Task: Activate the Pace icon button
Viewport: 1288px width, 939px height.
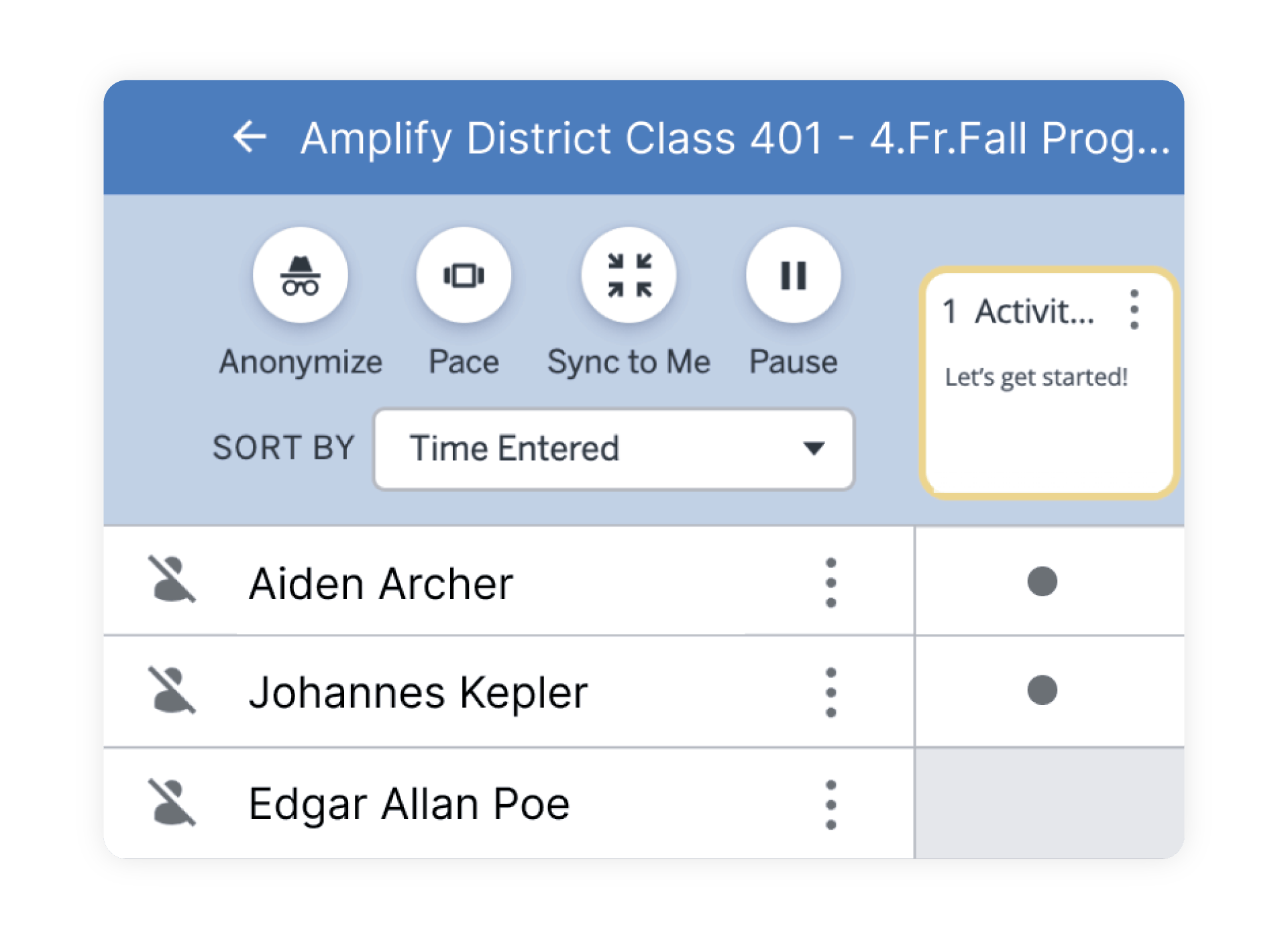Action: [464, 275]
